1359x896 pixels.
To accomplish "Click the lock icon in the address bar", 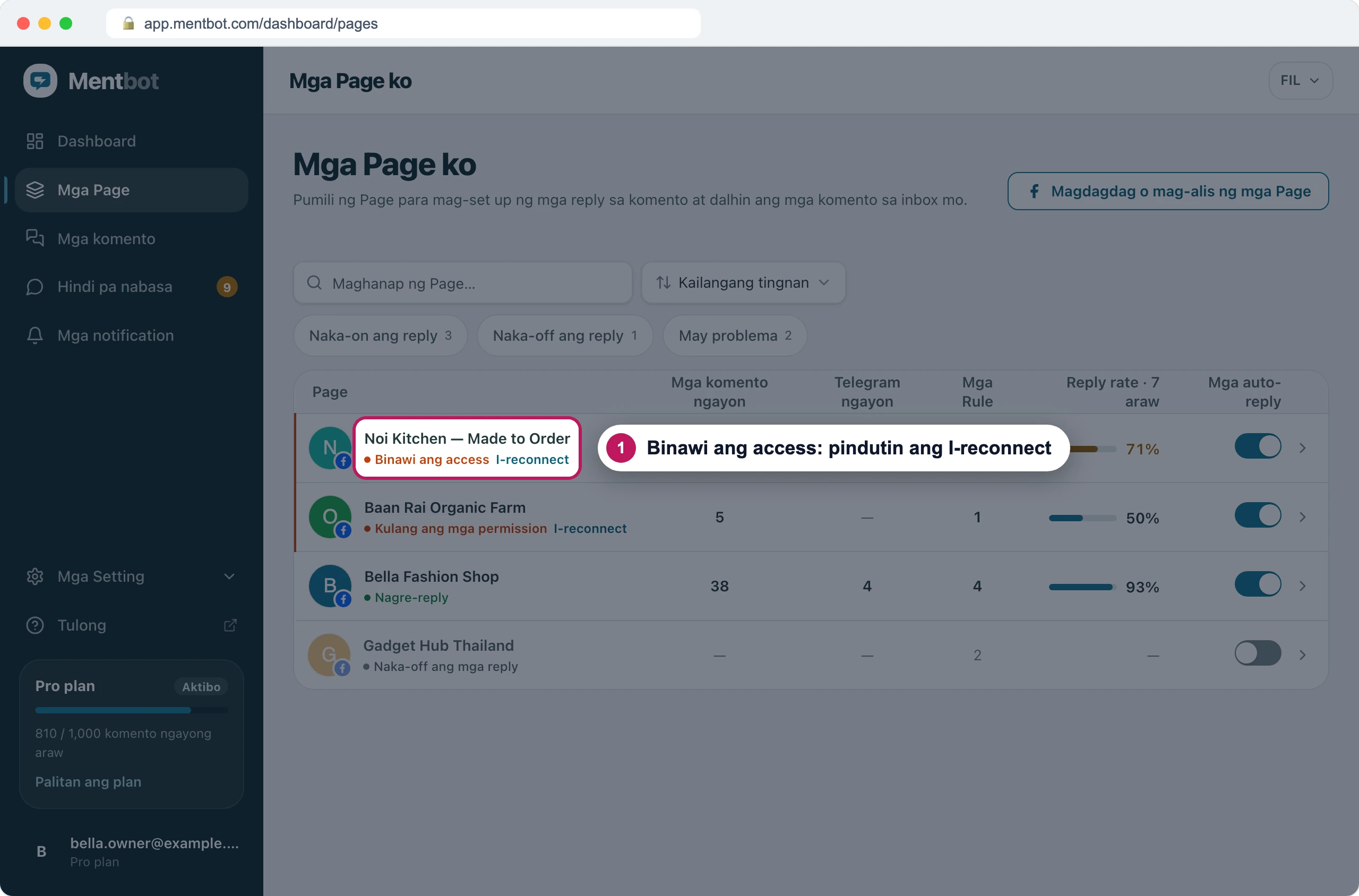I will click(x=128, y=23).
